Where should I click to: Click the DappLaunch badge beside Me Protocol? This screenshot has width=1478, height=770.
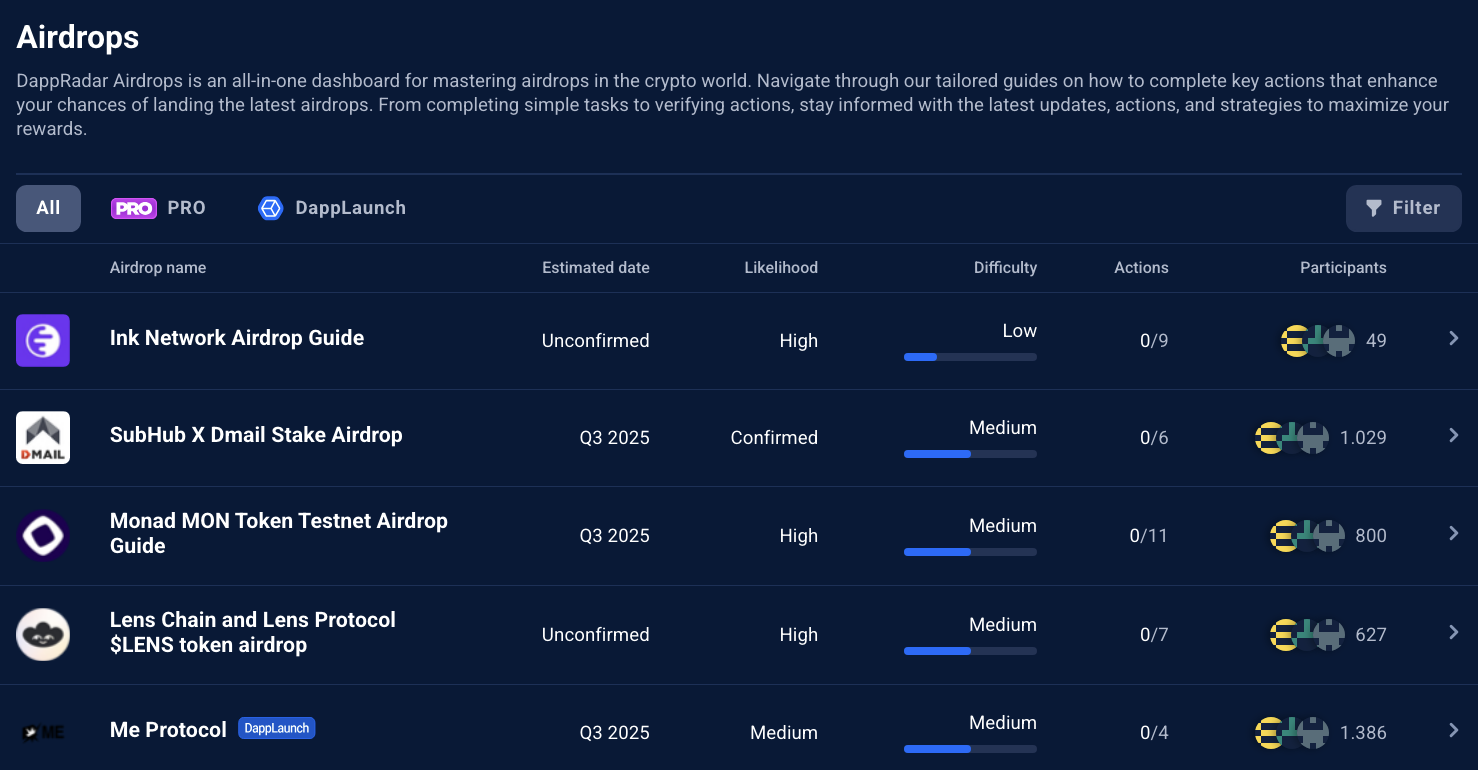click(x=277, y=729)
